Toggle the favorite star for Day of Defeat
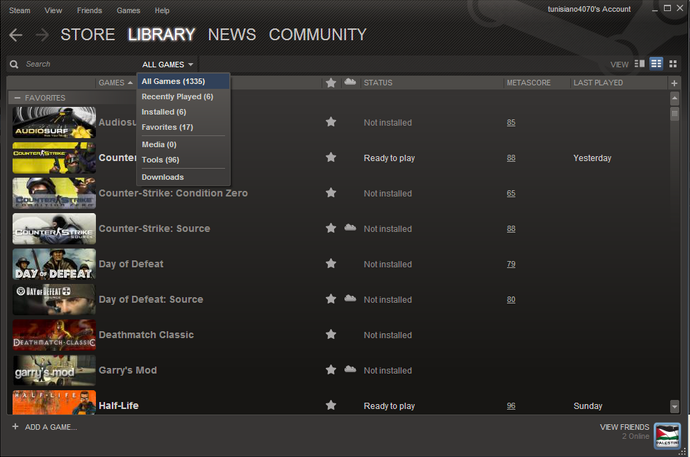 tap(331, 263)
